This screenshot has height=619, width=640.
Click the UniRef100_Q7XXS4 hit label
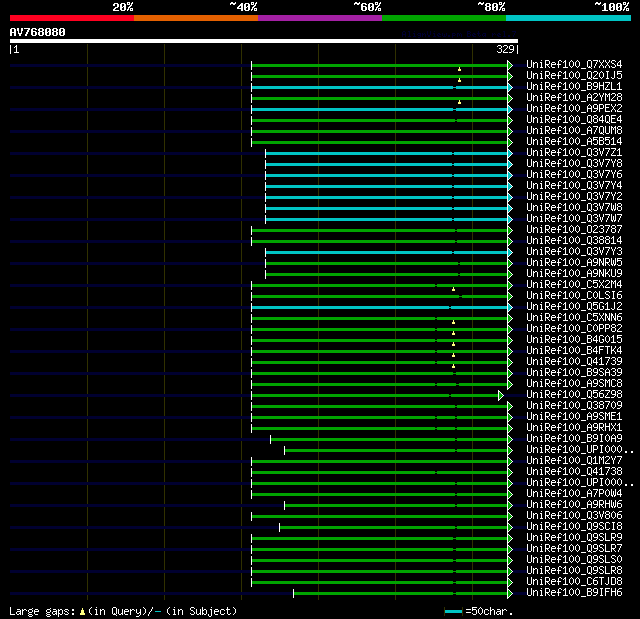(x=574, y=64)
